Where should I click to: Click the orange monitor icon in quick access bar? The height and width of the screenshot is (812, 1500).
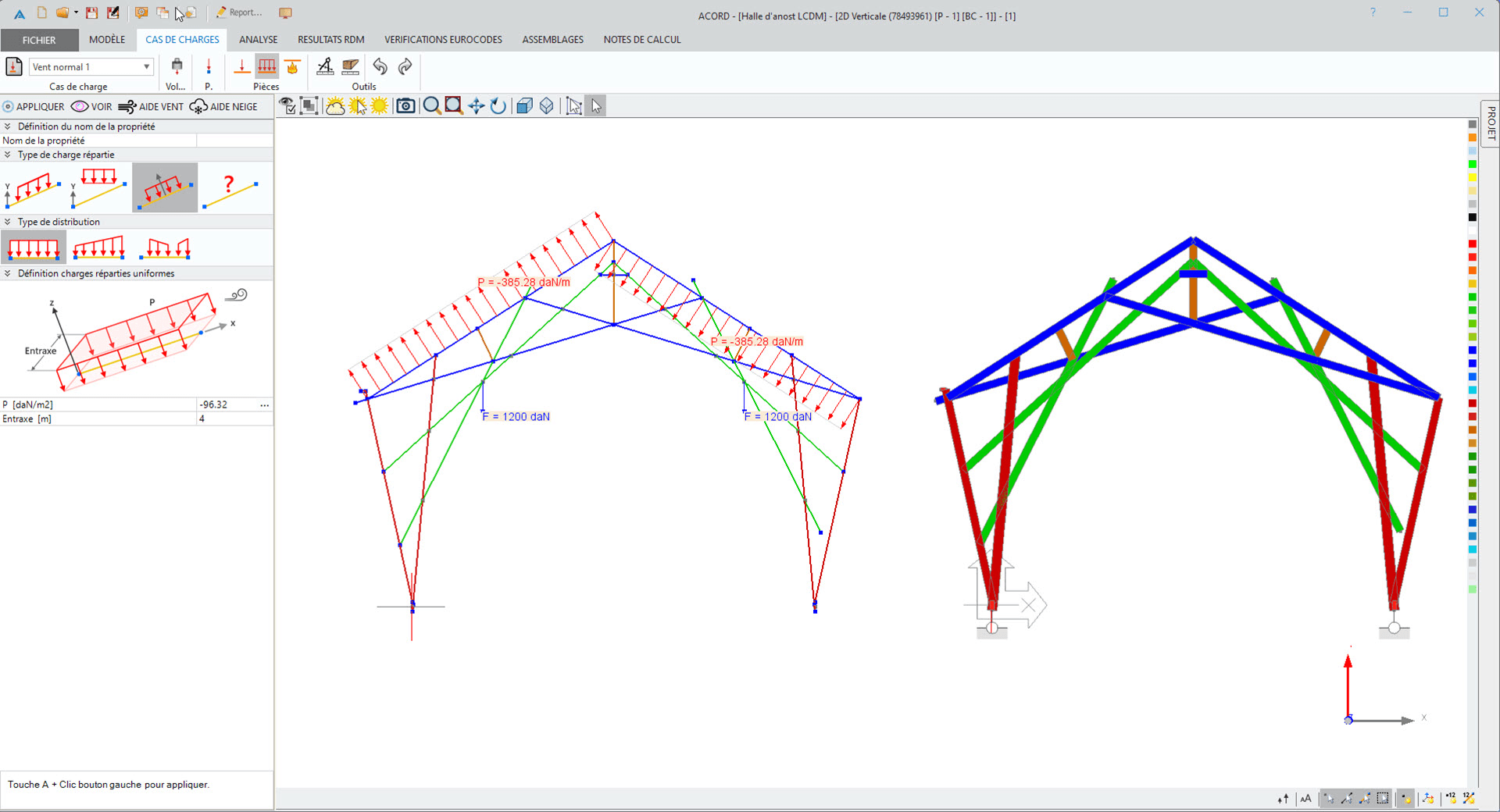285,12
